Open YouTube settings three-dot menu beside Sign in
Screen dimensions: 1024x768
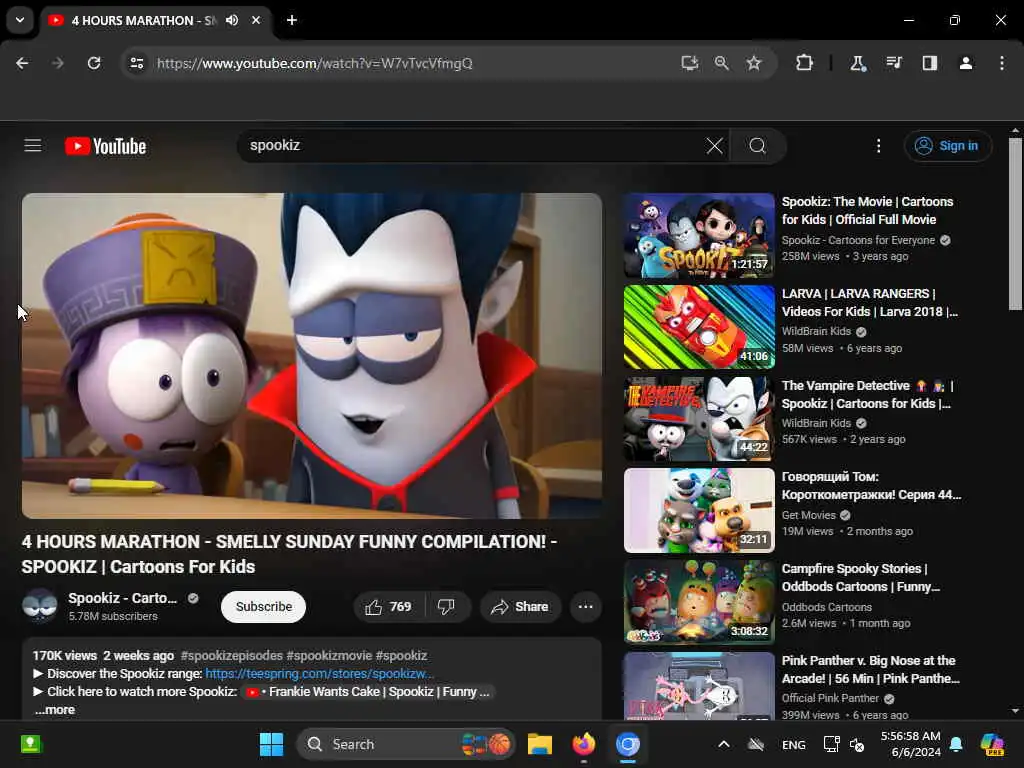click(878, 146)
